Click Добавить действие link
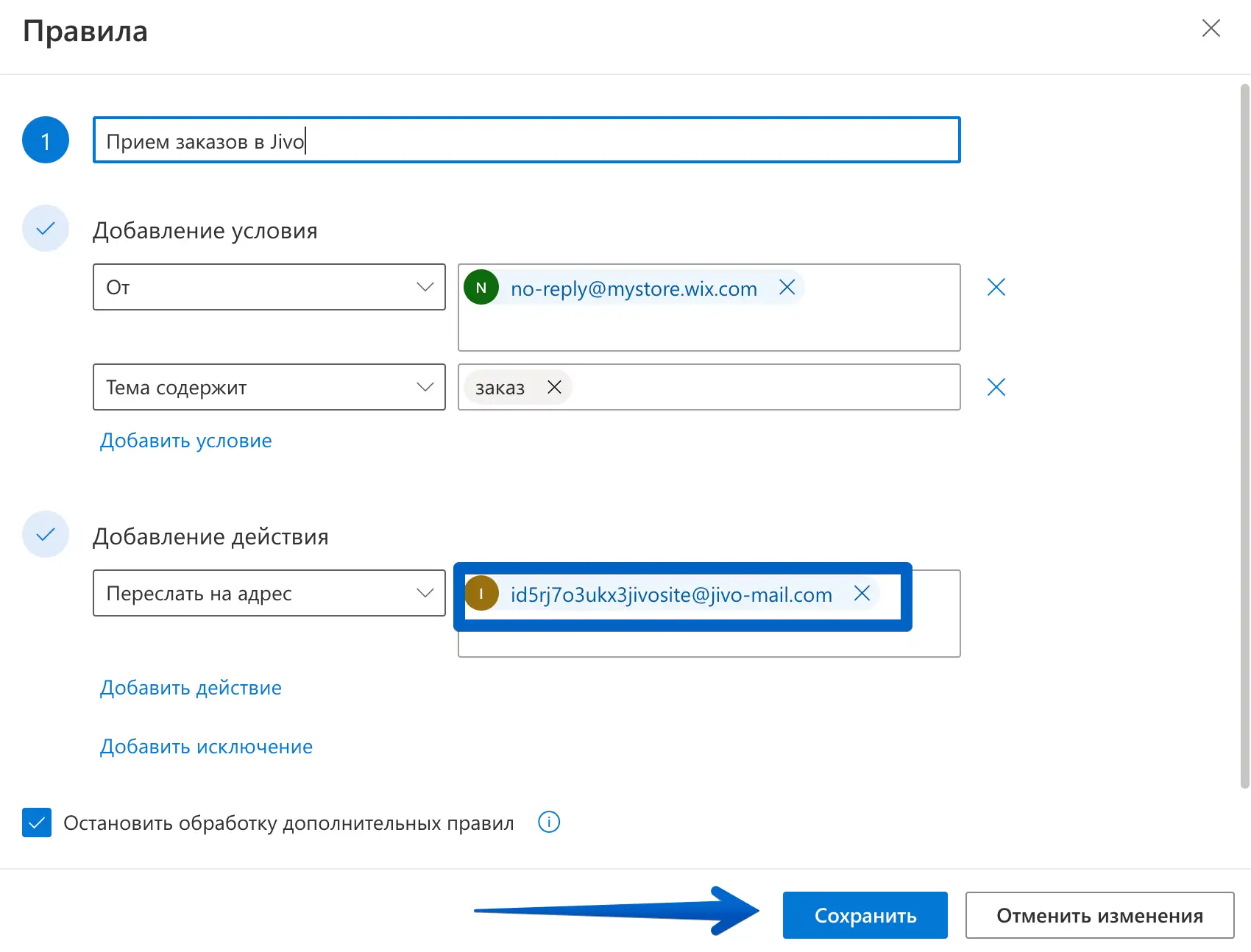Screen dimensions: 1251x952 point(191,688)
